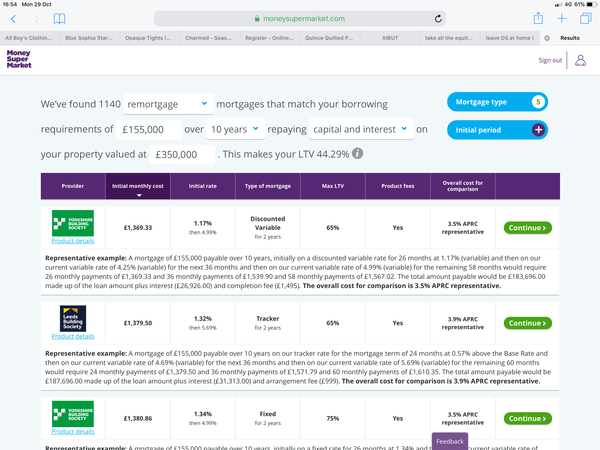Switch to Quince Quilted P tab
This screenshot has width=600, height=450.
point(330,38)
